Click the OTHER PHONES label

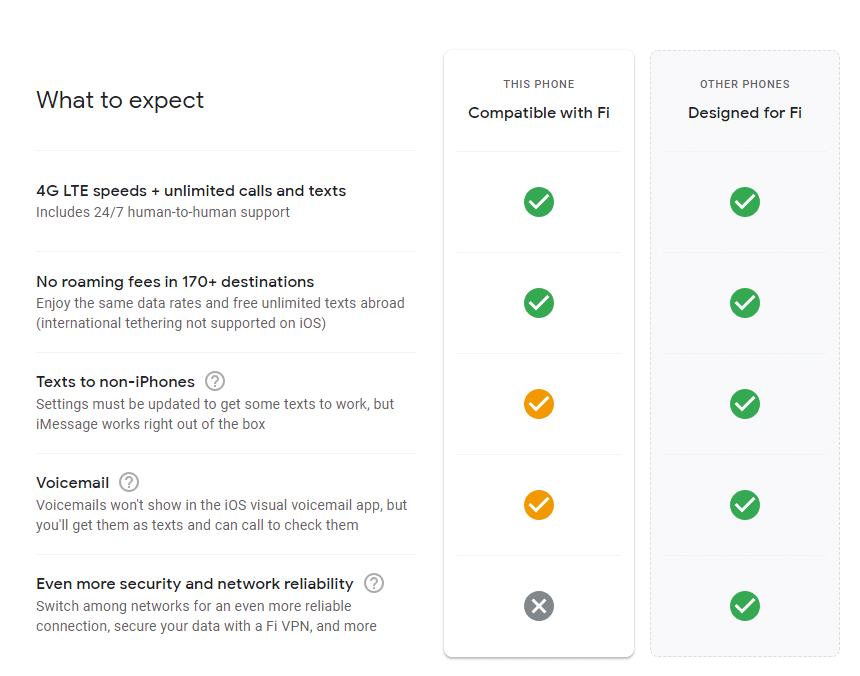(745, 84)
